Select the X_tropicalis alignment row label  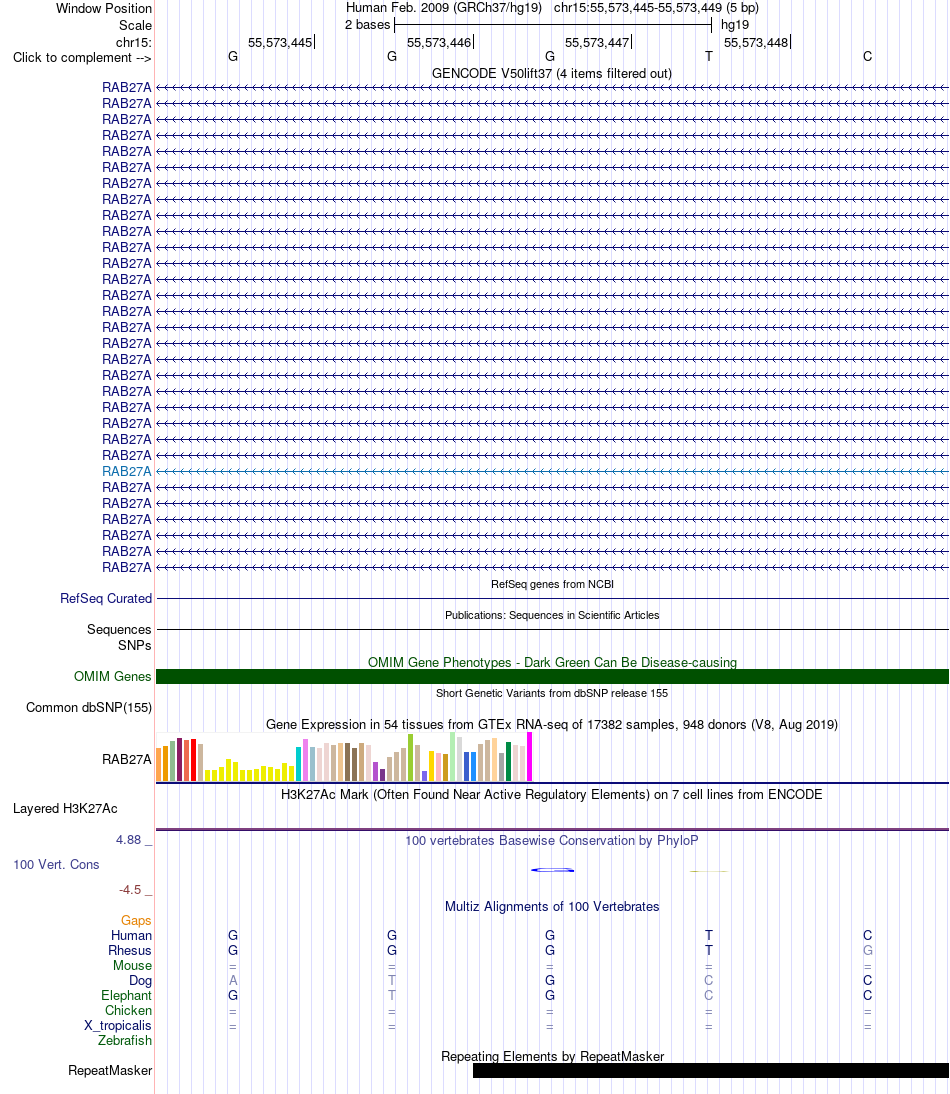pyautogui.click(x=118, y=1026)
